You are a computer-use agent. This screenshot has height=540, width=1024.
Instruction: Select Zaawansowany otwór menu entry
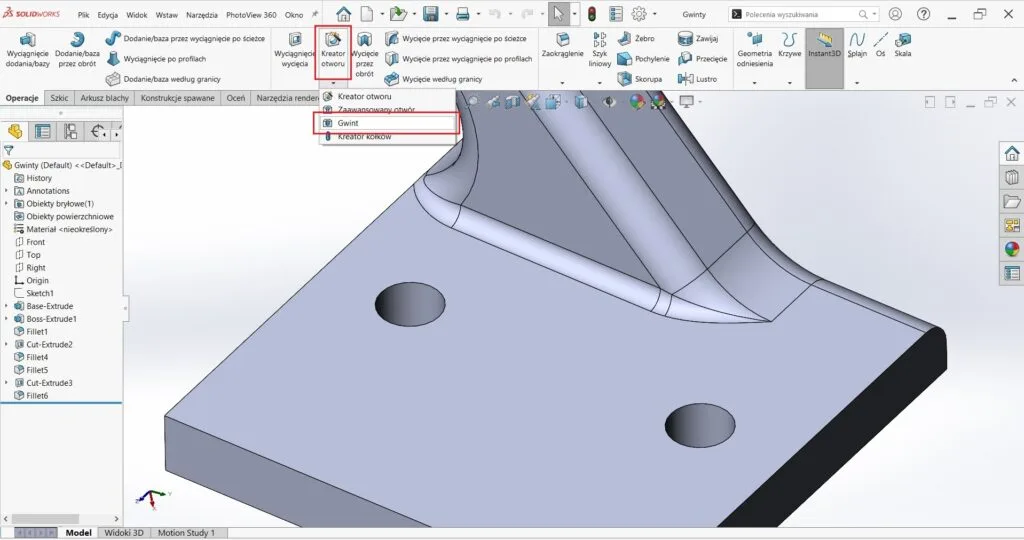(x=388, y=110)
